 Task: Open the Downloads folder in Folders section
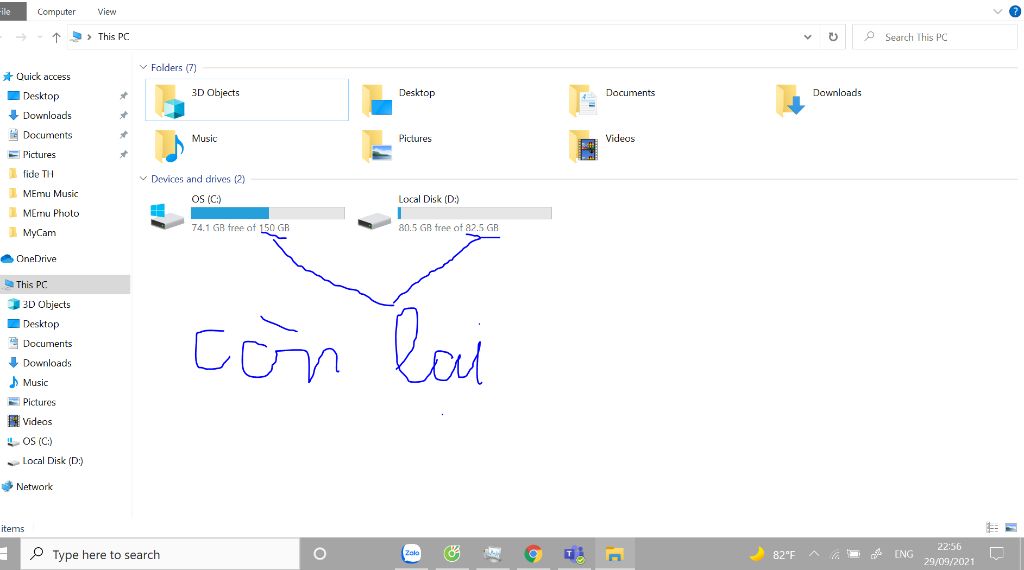pos(790,101)
